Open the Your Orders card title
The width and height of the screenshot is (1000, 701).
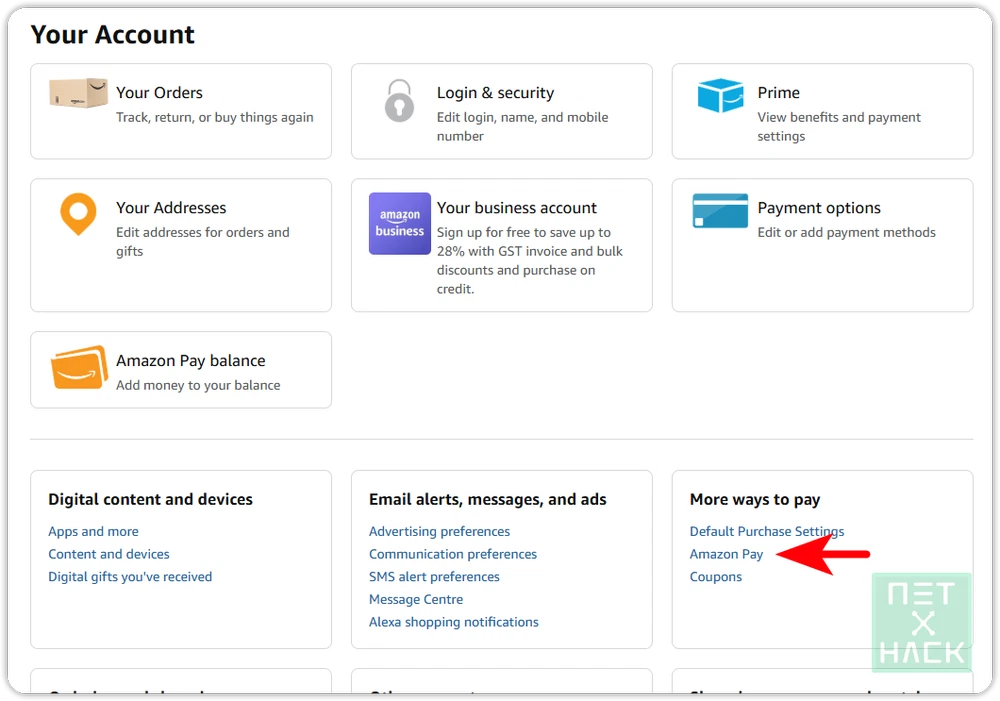159,92
